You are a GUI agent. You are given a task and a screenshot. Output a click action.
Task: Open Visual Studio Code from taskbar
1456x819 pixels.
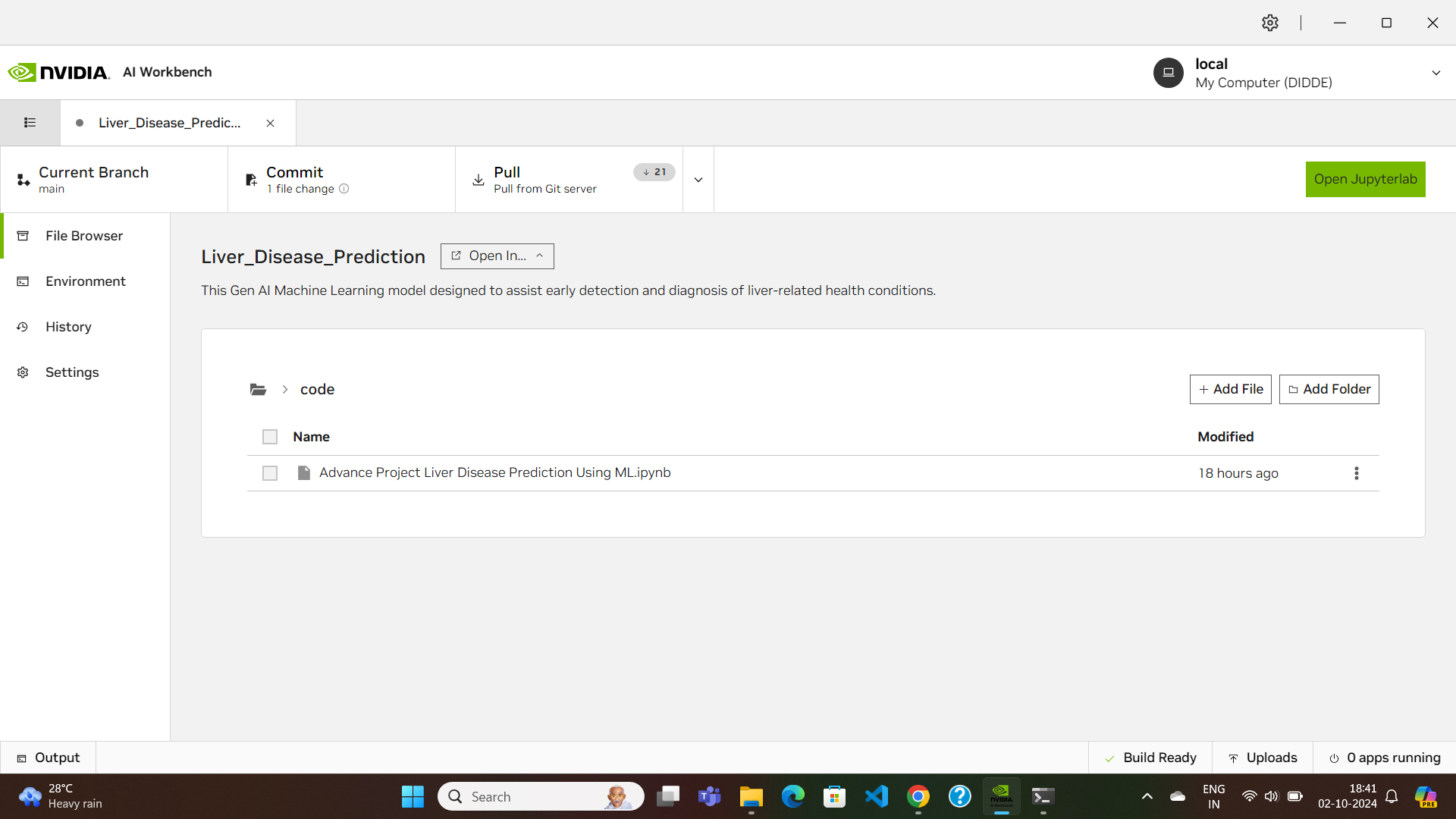876,797
